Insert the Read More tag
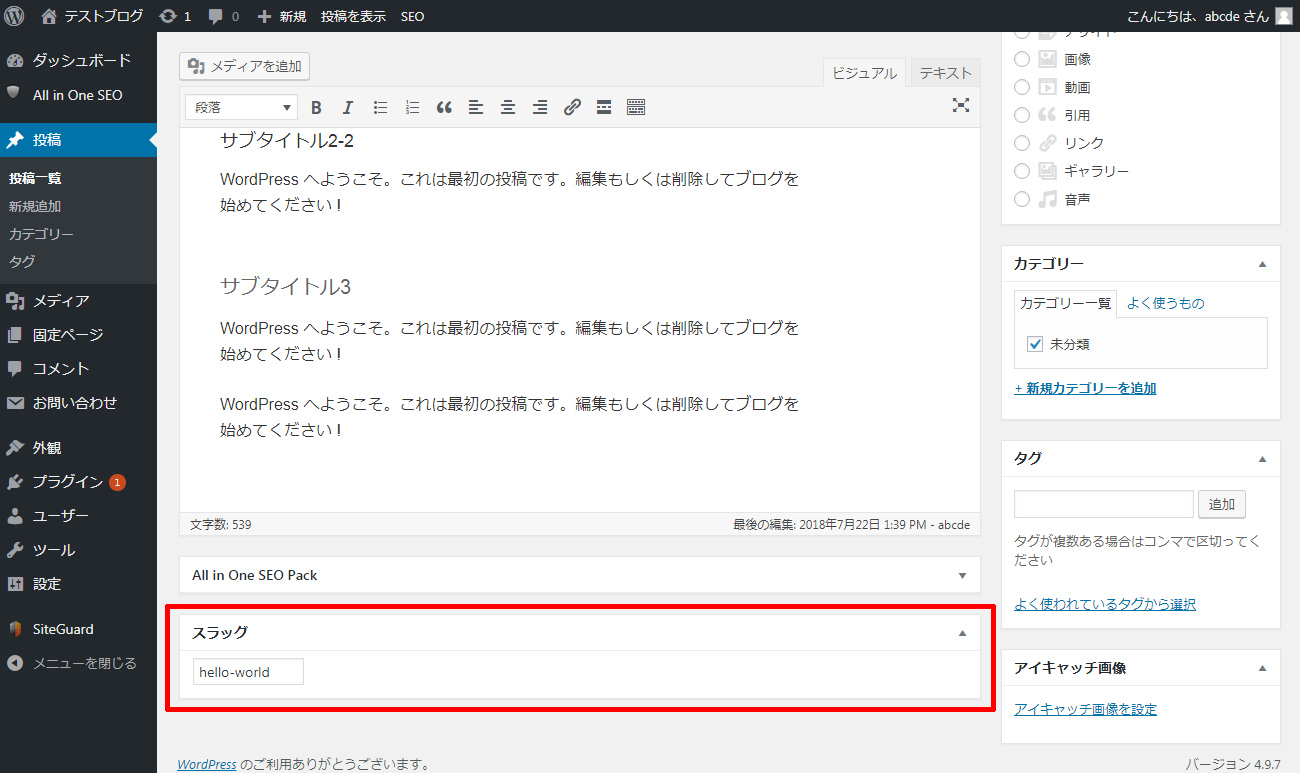 click(x=604, y=108)
